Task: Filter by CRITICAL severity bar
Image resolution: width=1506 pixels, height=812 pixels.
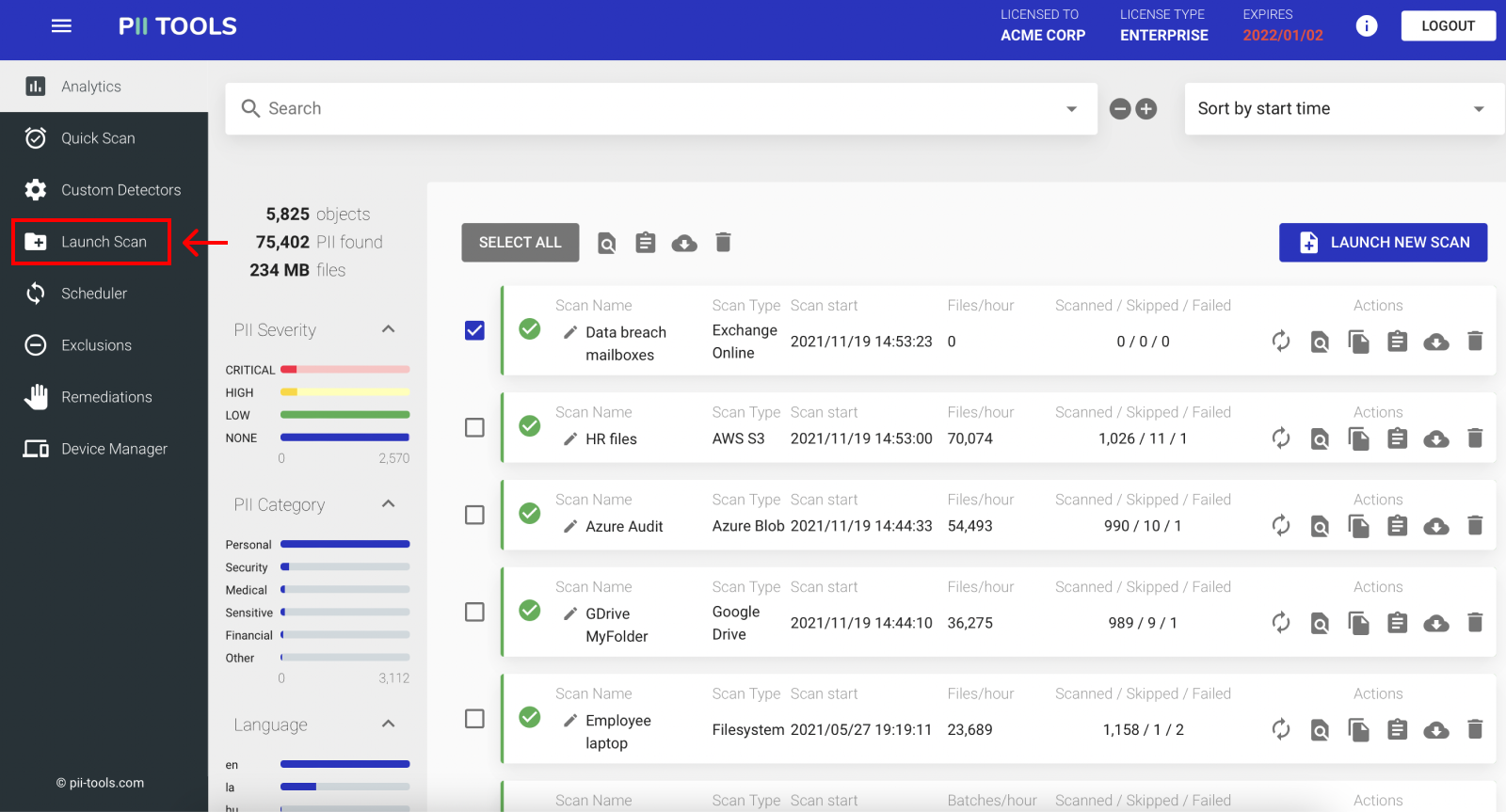Action: pyautogui.click(x=344, y=370)
